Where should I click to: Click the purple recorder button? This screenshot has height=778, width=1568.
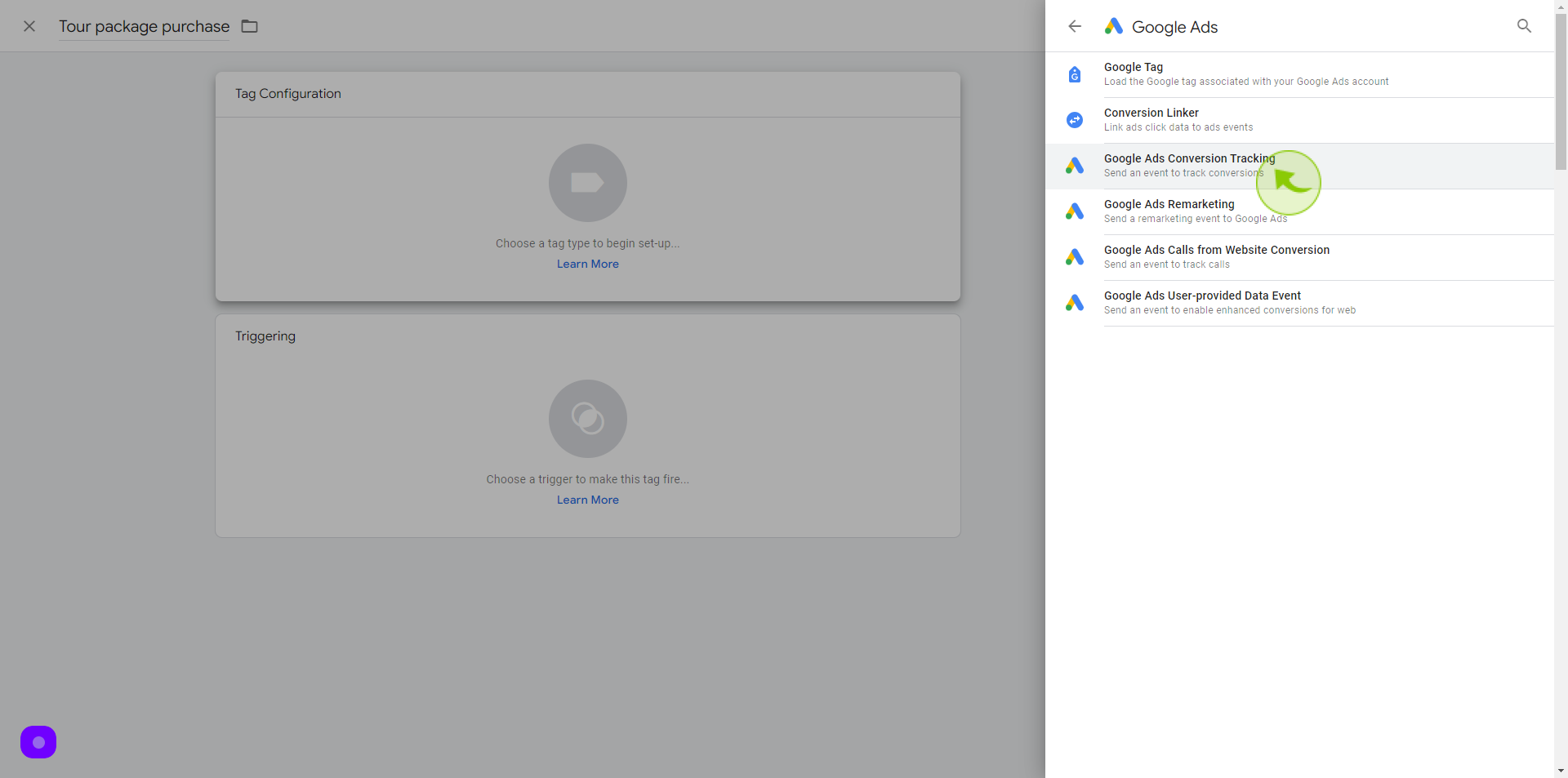point(38,742)
